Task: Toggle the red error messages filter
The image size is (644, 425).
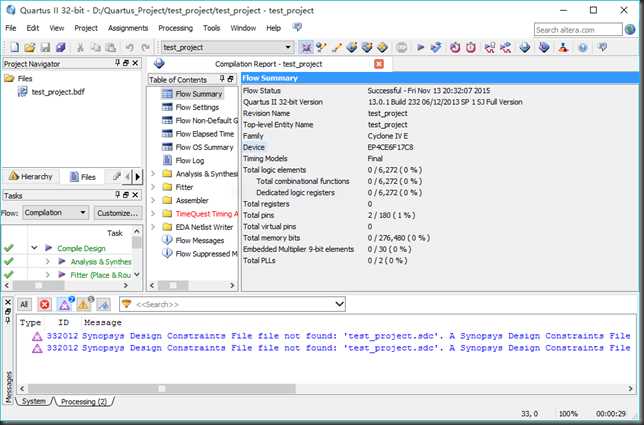Action: click(44, 304)
